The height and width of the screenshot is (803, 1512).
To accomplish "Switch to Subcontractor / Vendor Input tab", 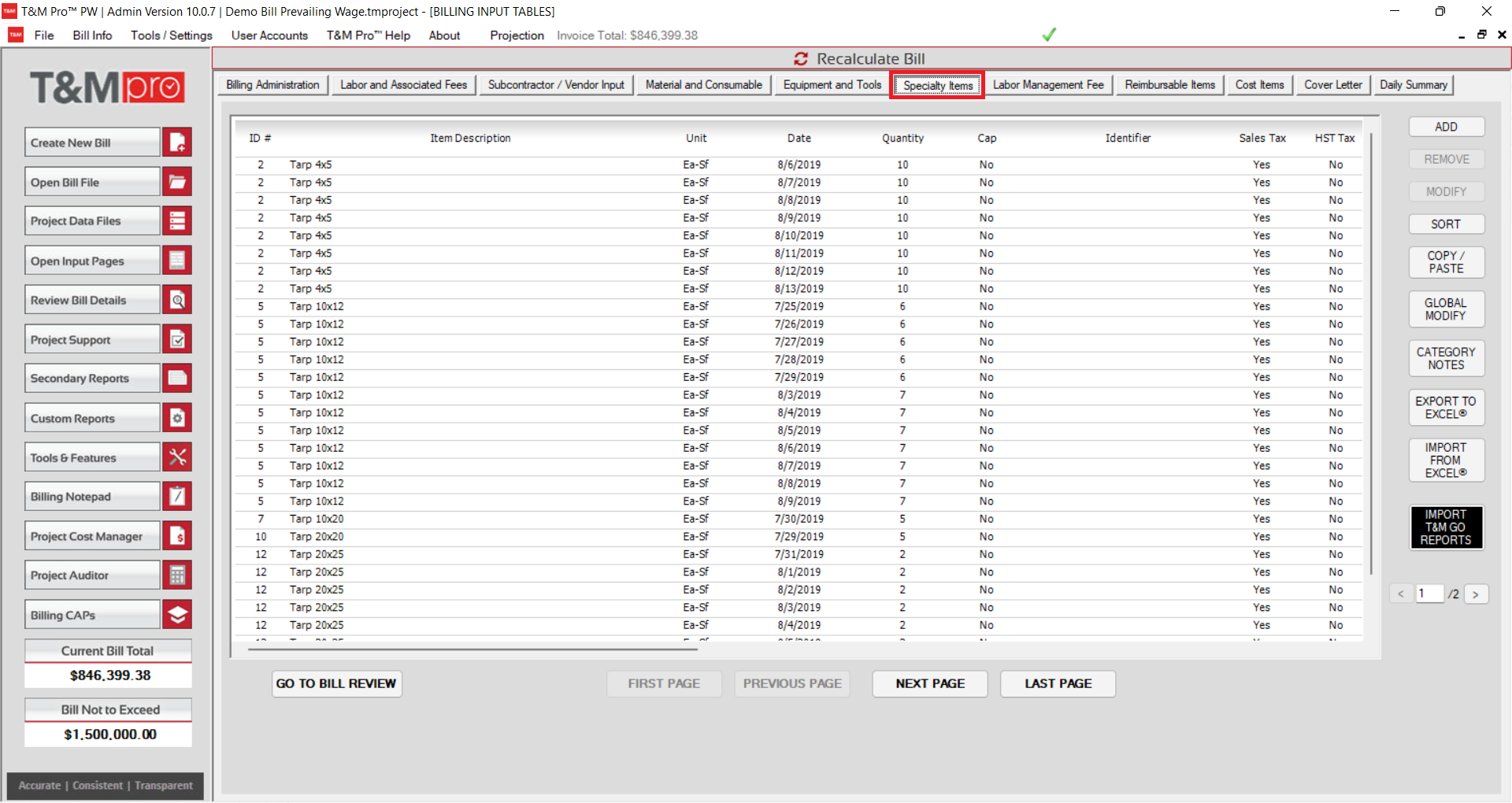I will (556, 85).
